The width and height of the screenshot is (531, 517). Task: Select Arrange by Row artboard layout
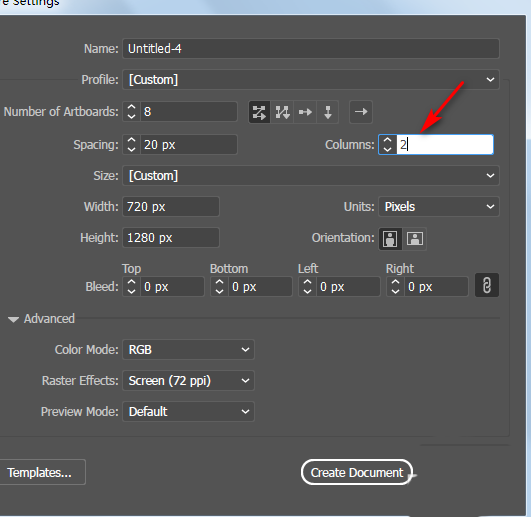[305, 112]
